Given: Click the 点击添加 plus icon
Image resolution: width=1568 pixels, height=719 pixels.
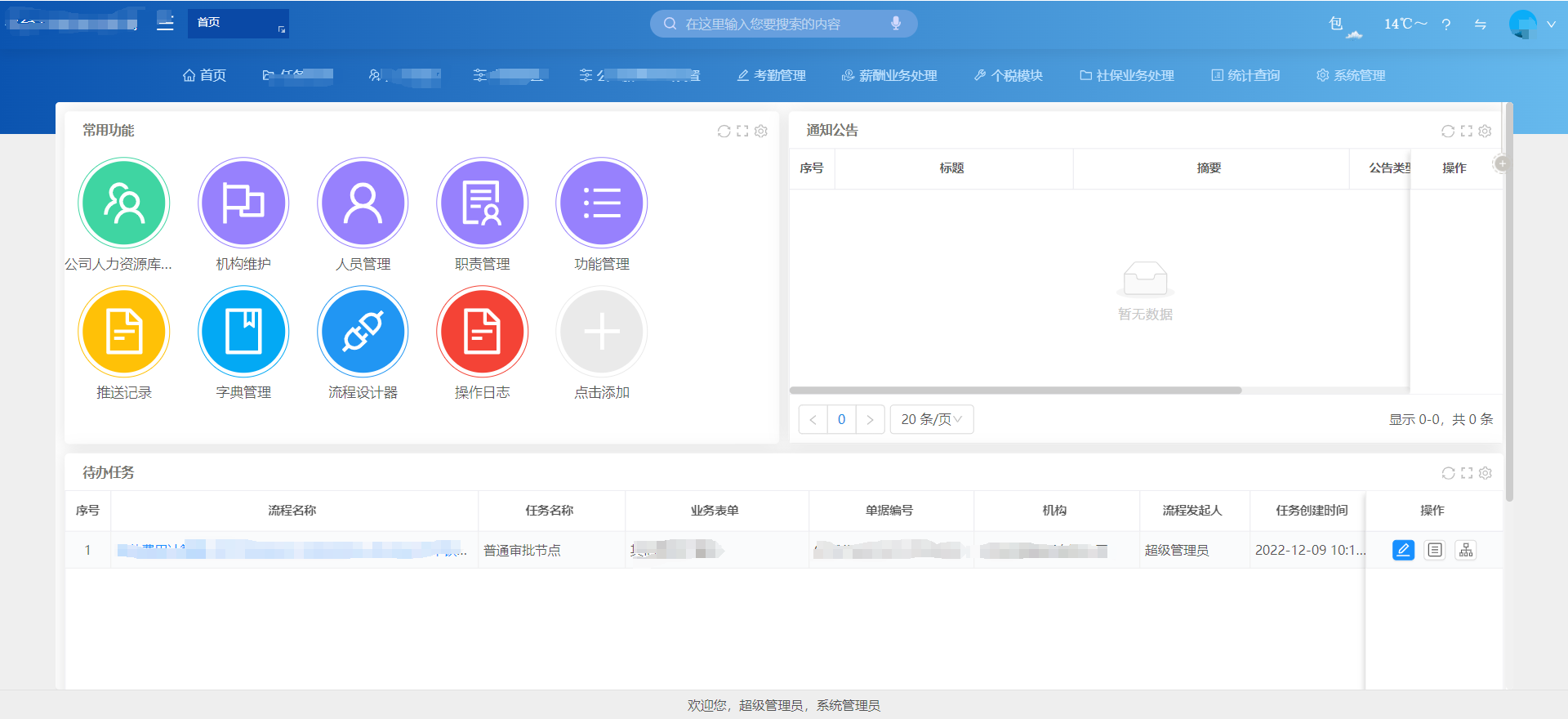Looking at the screenshot, I should click(x=602, y=332).
